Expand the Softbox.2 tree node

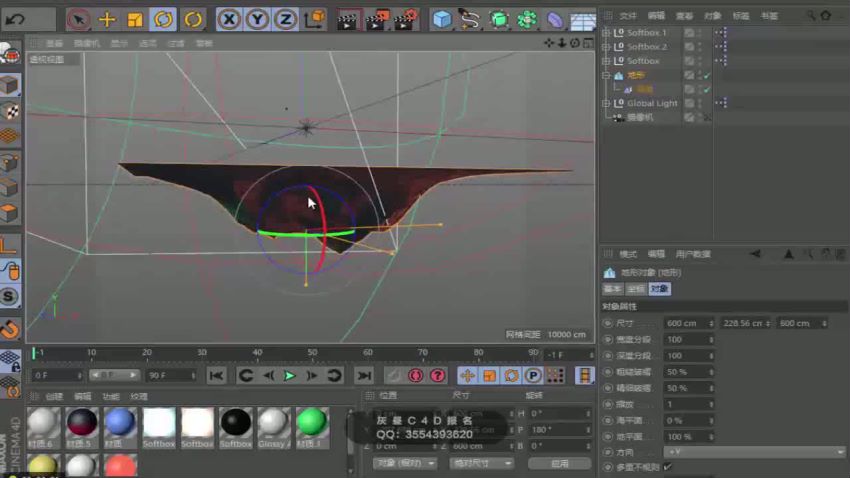[x=606, y=47]
